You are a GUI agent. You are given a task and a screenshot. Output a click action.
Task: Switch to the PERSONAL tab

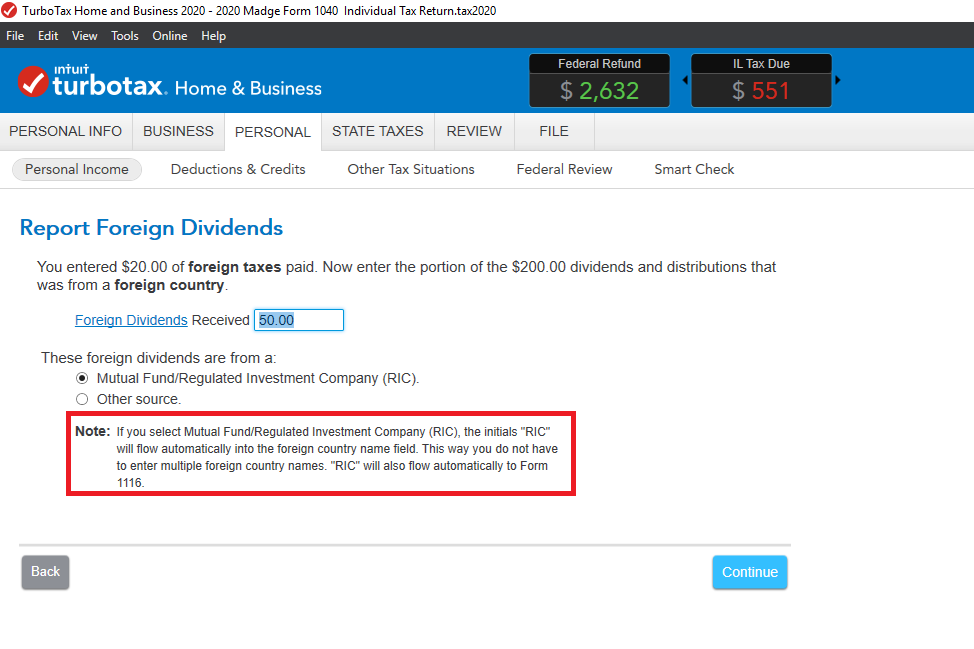[273, 132]
